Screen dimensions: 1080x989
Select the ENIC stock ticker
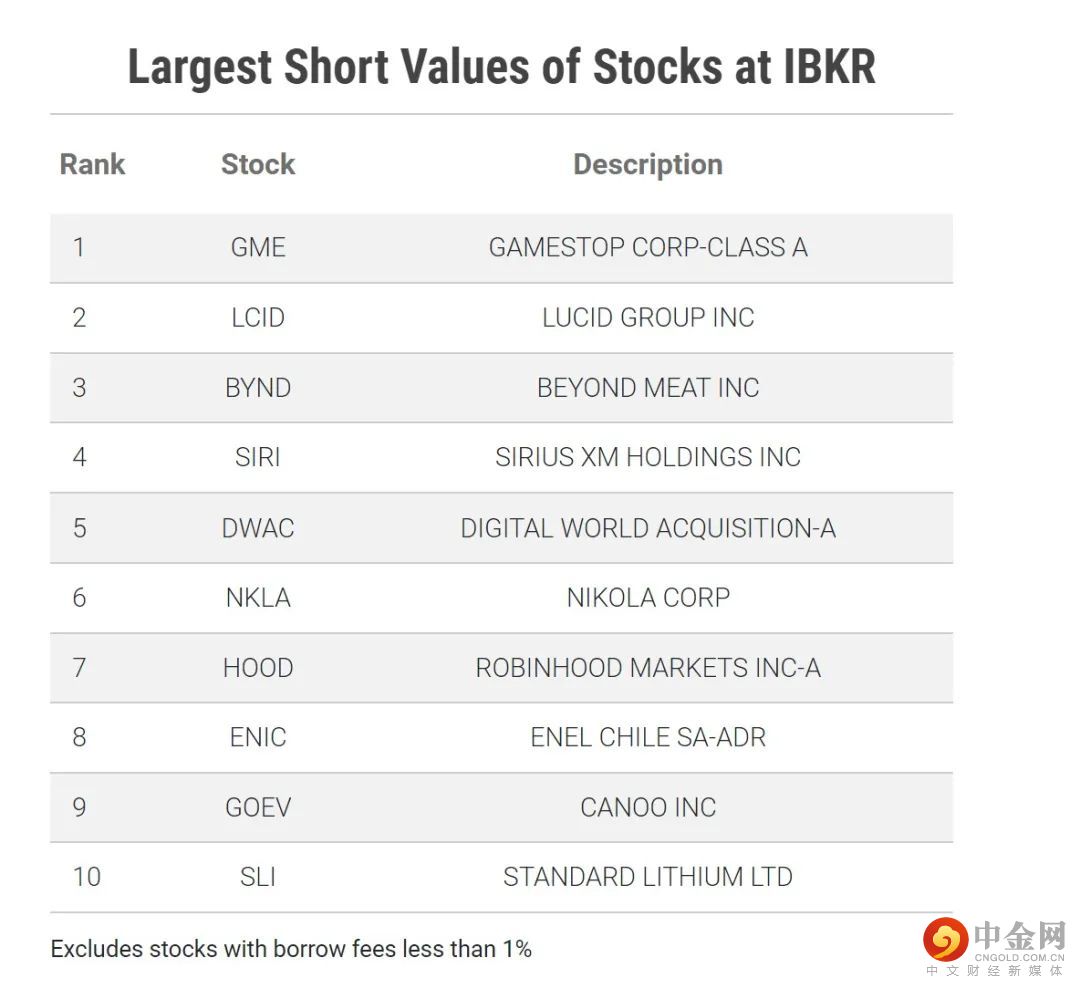point(258,738)
